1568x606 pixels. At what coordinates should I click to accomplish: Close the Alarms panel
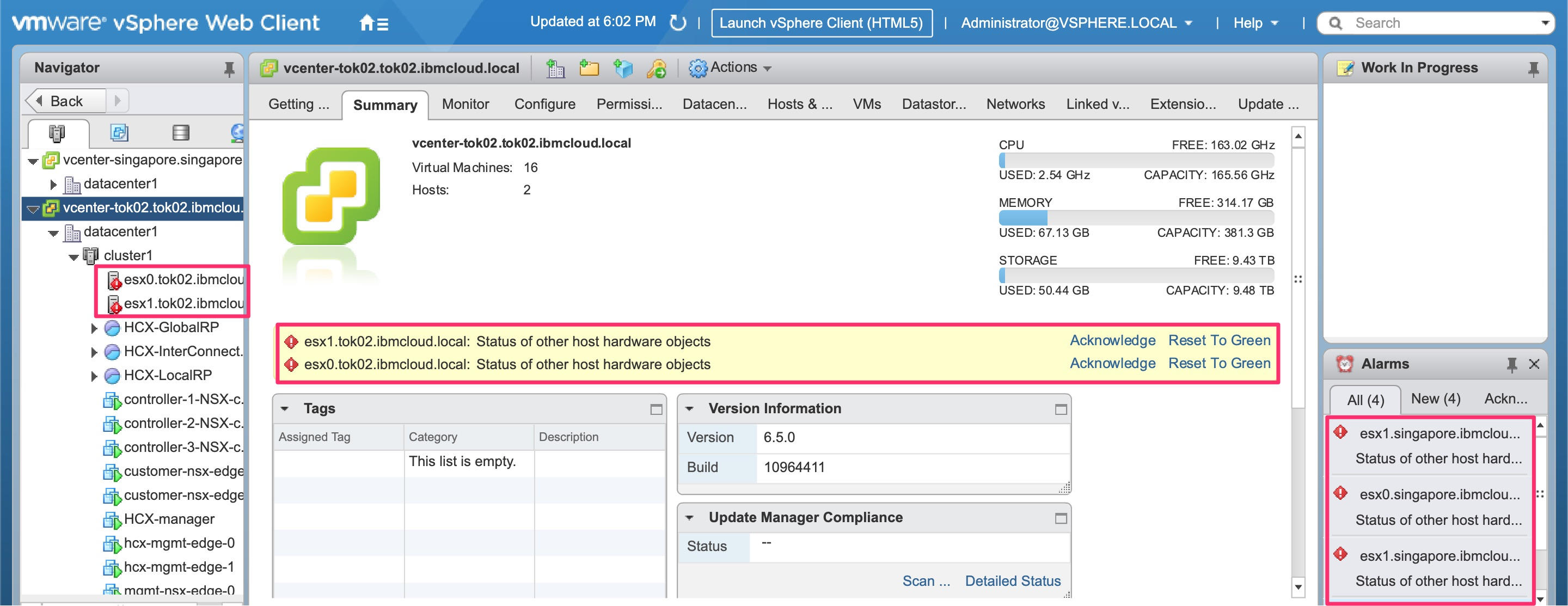click(x=1534, y=364)
